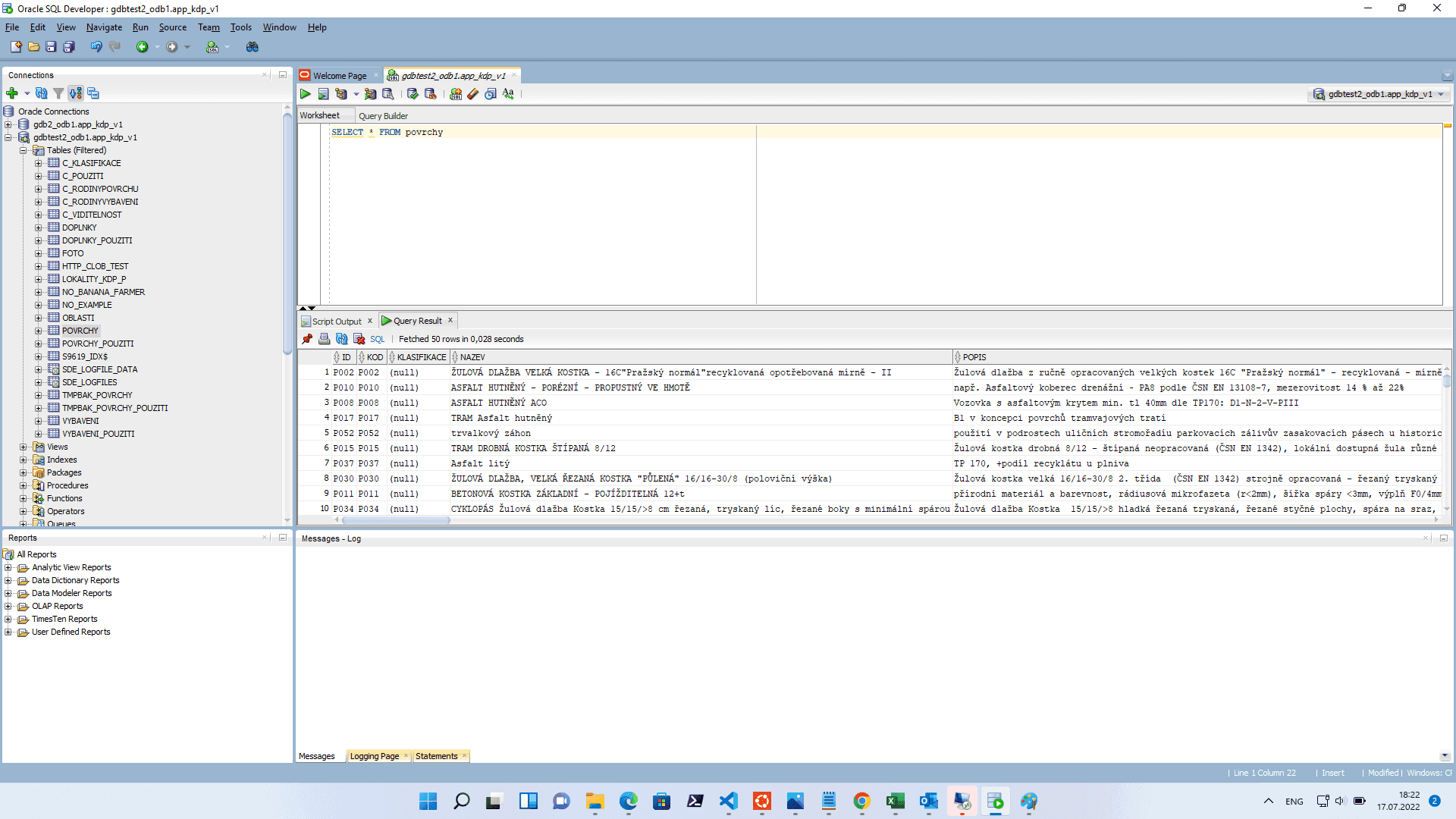Click the Change Case (Aa) icon
Screen dimensions: 1456x819
tap(508, 94)
